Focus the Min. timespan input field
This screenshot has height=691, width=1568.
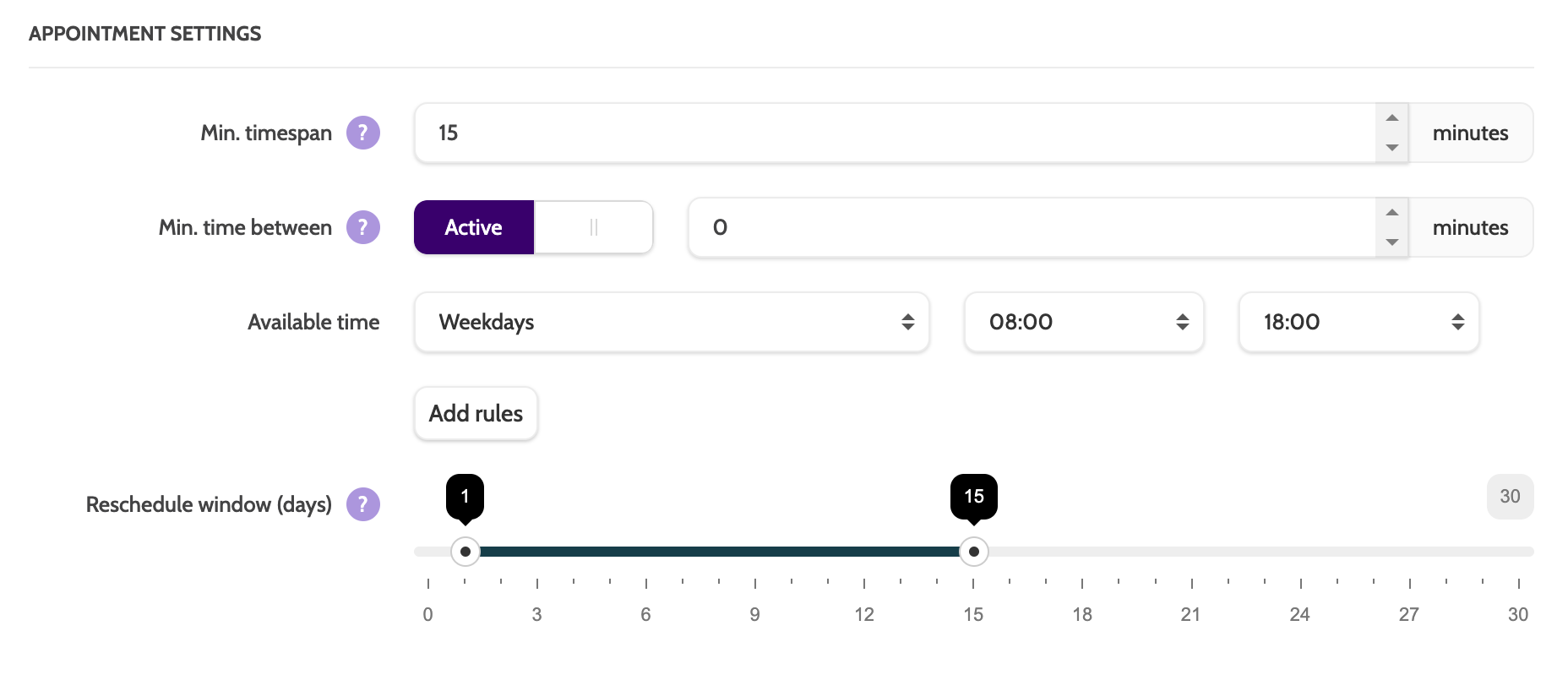[896, 133]
